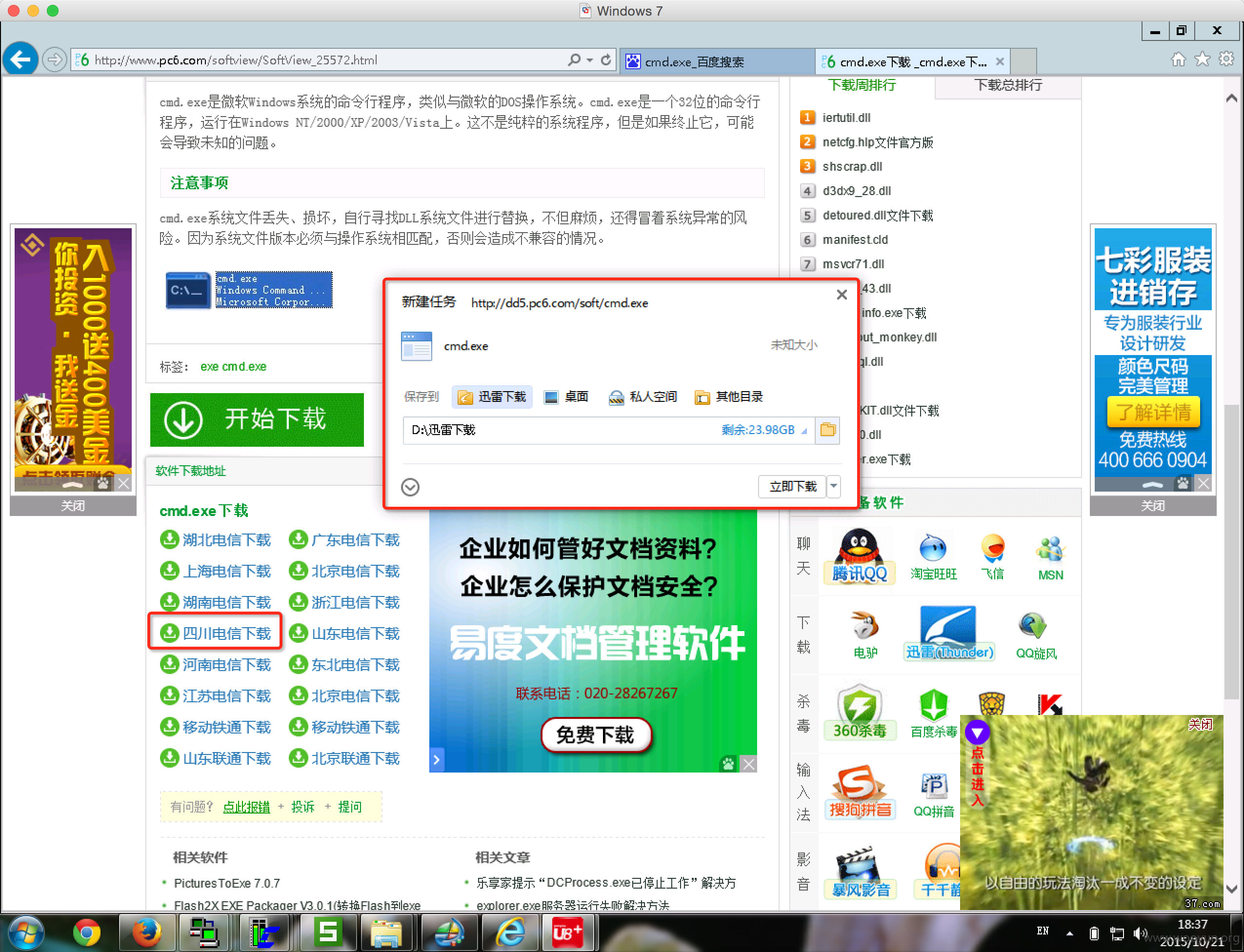This screenshot has height=952, width=1244.
Task: Switch to cmd.exe_百度搜索 tab
Action: 717,62
